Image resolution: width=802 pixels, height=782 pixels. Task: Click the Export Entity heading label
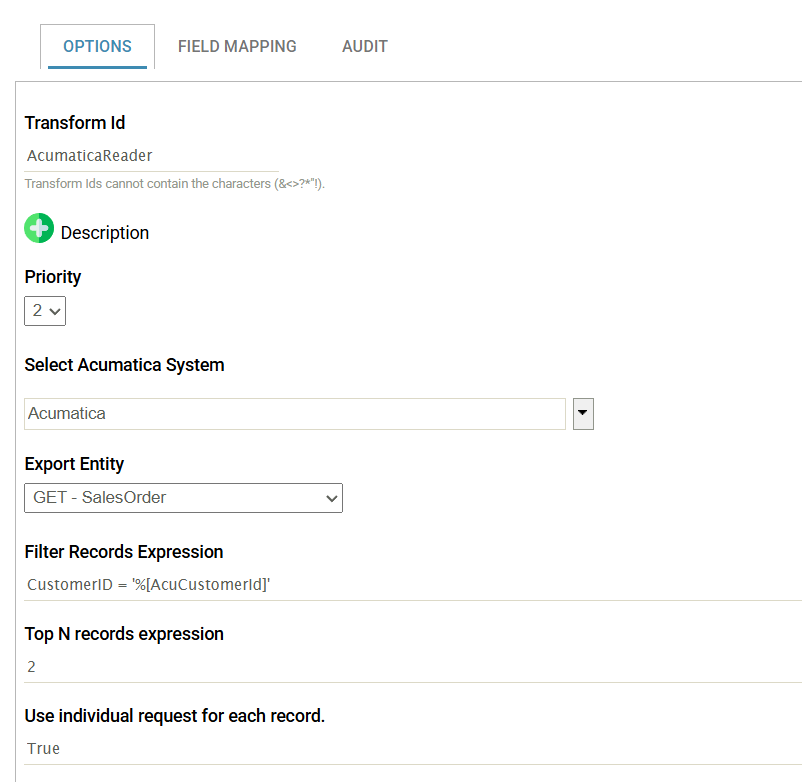(74, 464)
